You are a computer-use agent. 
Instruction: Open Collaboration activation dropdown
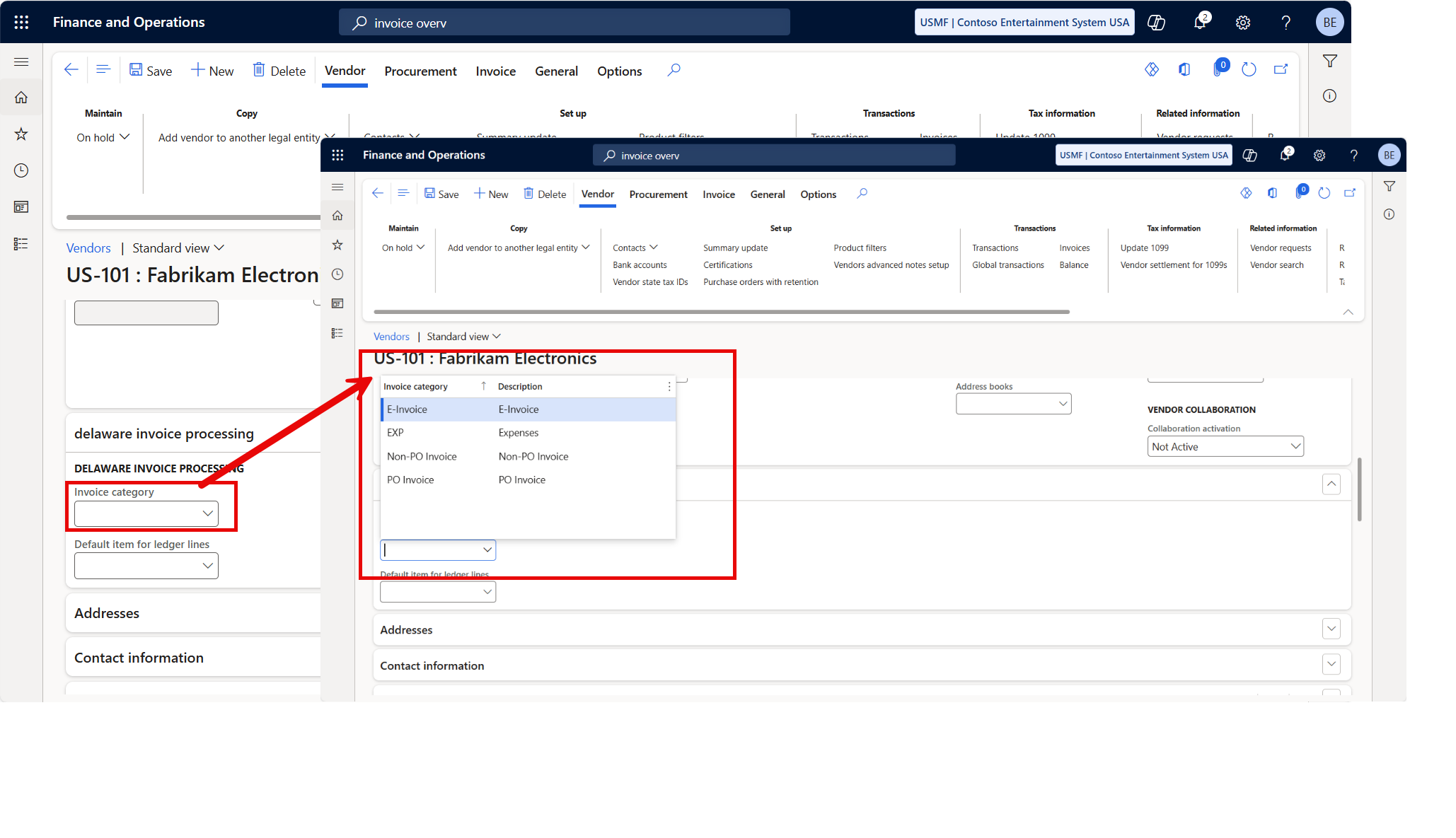[1225, 446]
